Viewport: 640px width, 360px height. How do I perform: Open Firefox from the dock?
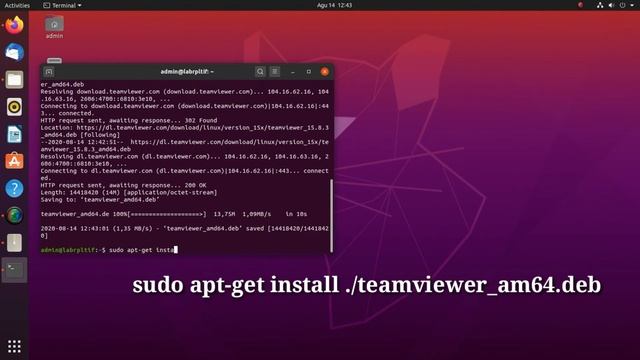coord(14,25)
